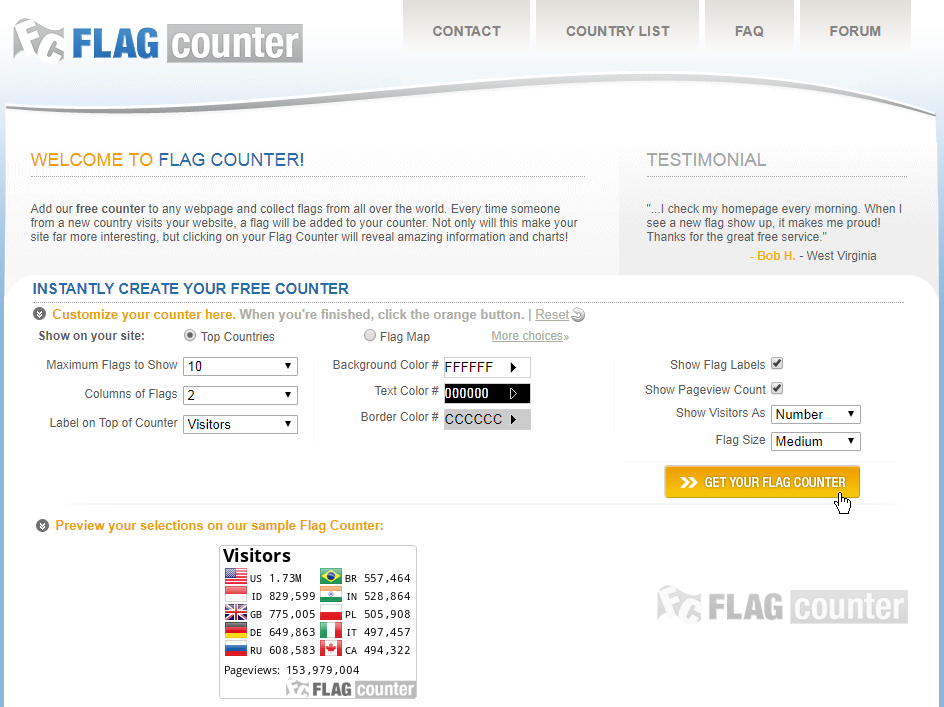Open the Flag Size dropdown
Viewport: 944px width, 707px height.
pyautogui.click(x=816, y=441)
